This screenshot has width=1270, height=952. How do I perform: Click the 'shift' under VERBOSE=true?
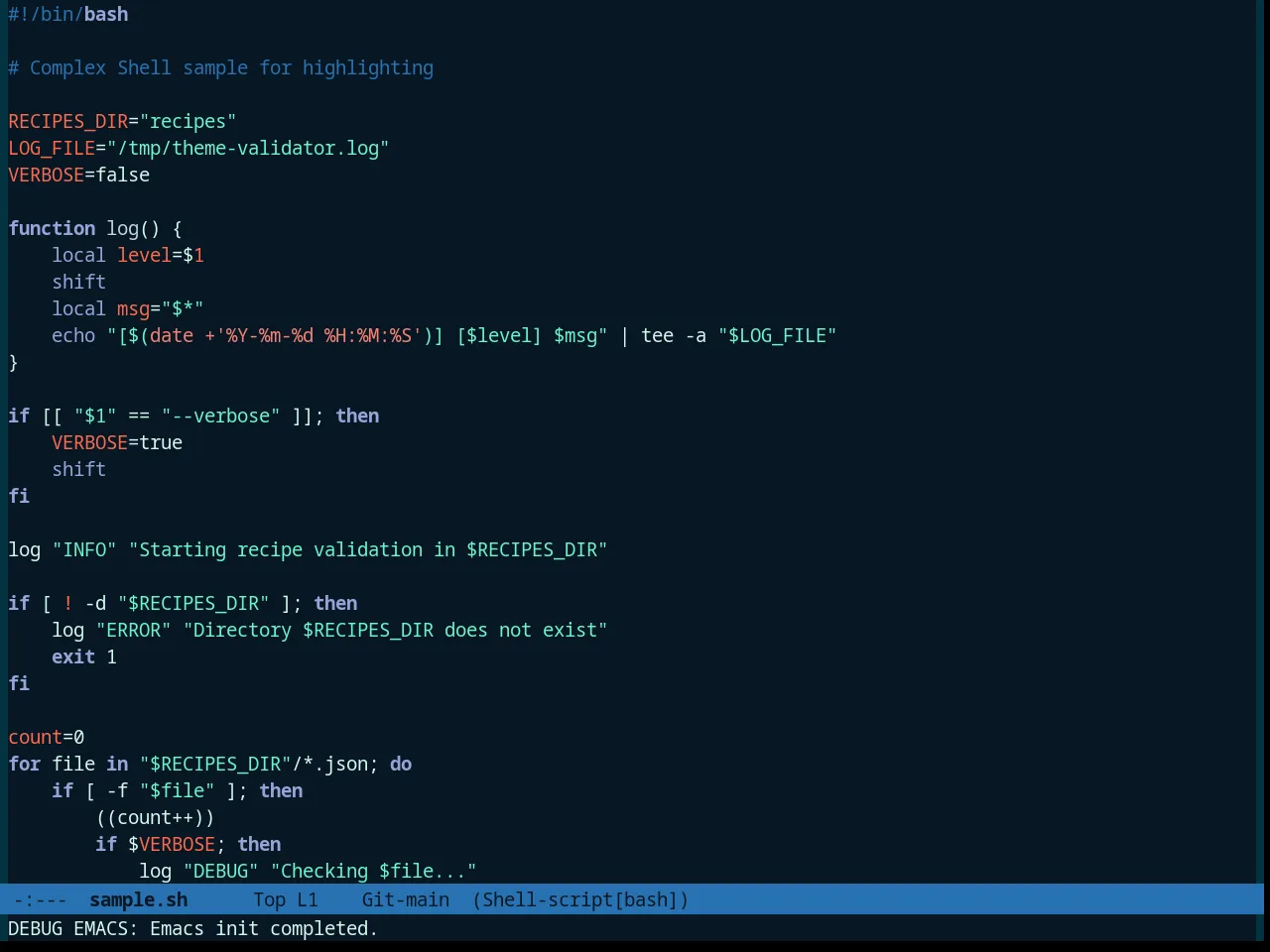coord(79,469)
